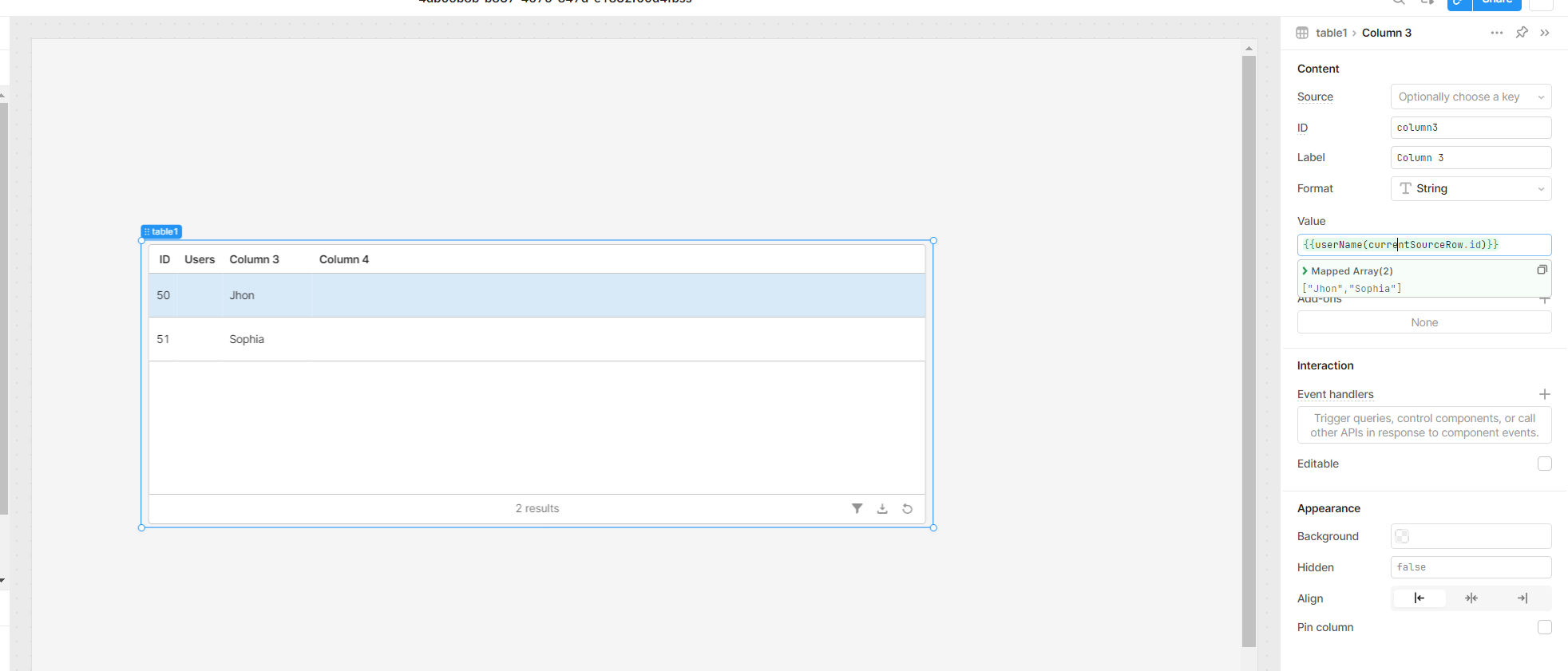
Task: Download table data using the download icon
Action: click(882, 508)
